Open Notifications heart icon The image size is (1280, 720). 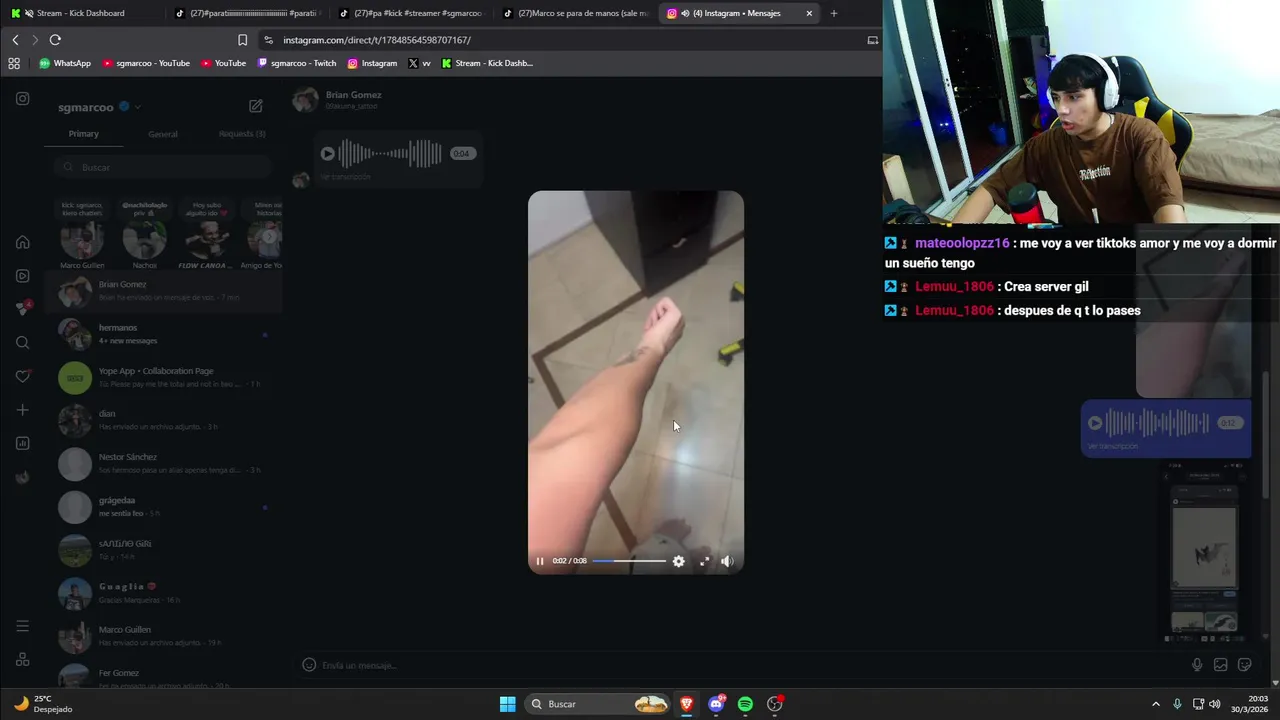22,376
